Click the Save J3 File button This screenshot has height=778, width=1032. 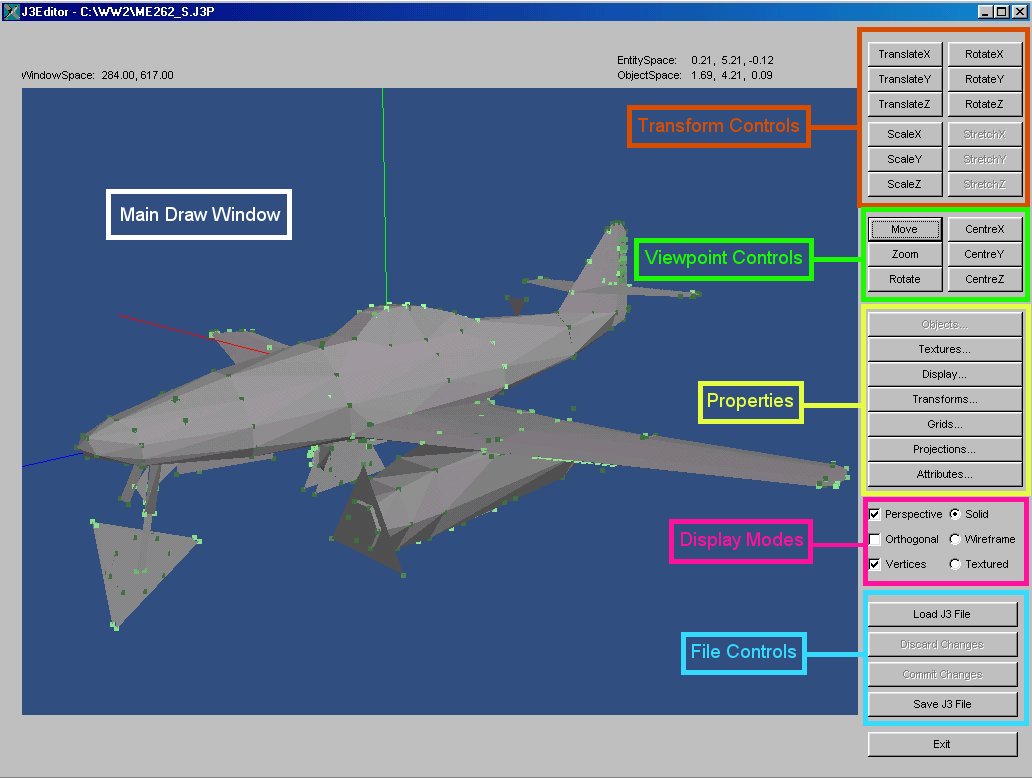coord(942,704)
